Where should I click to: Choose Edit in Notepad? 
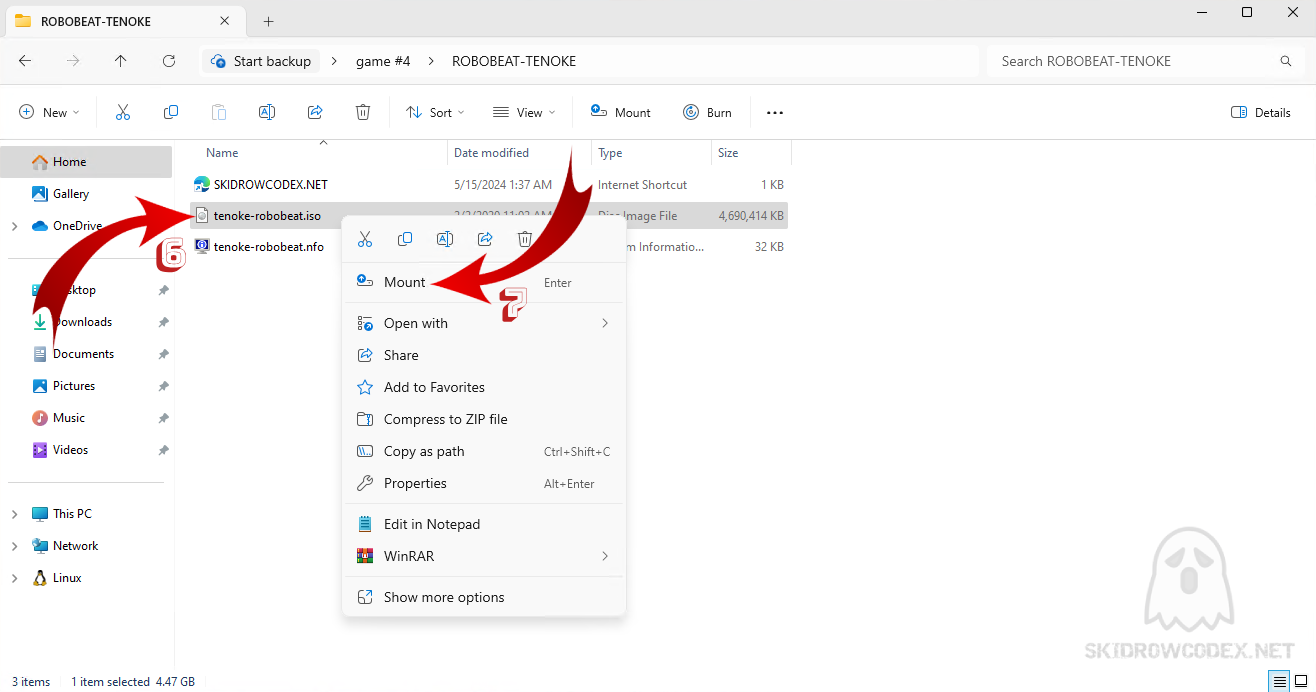(484, 524)
